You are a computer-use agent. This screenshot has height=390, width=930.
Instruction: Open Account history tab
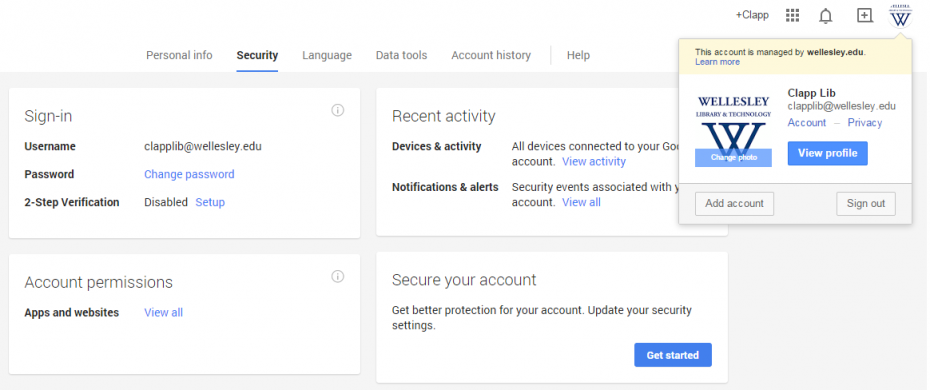pyautogui.click(x=491, y=55)
